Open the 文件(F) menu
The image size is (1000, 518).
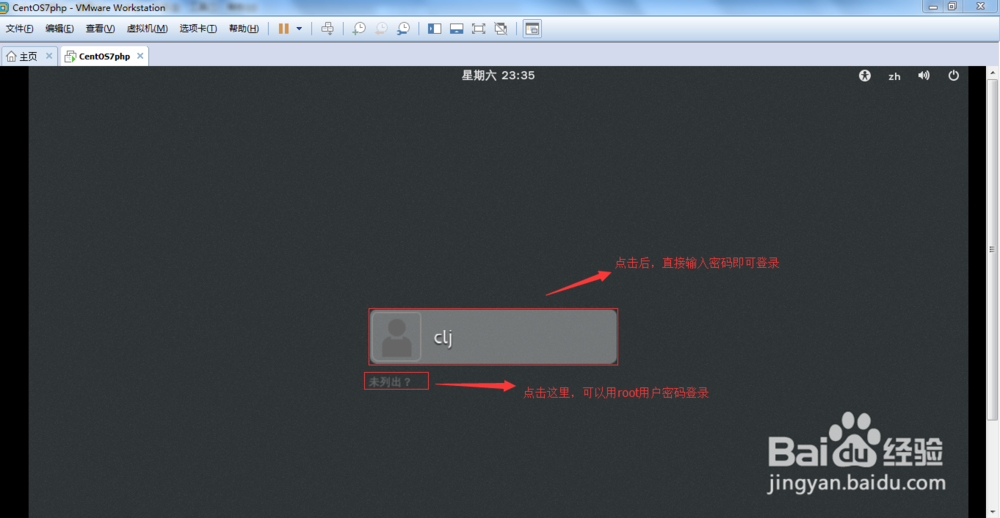[20, 29]
